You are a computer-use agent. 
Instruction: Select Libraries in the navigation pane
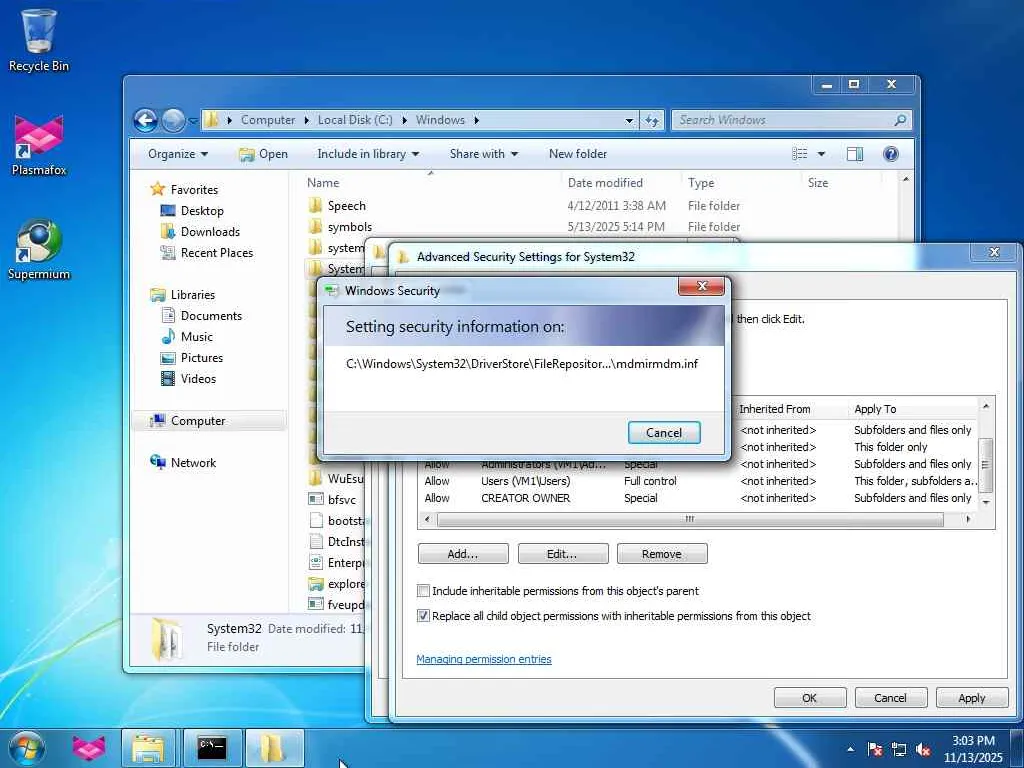(193, 295)
